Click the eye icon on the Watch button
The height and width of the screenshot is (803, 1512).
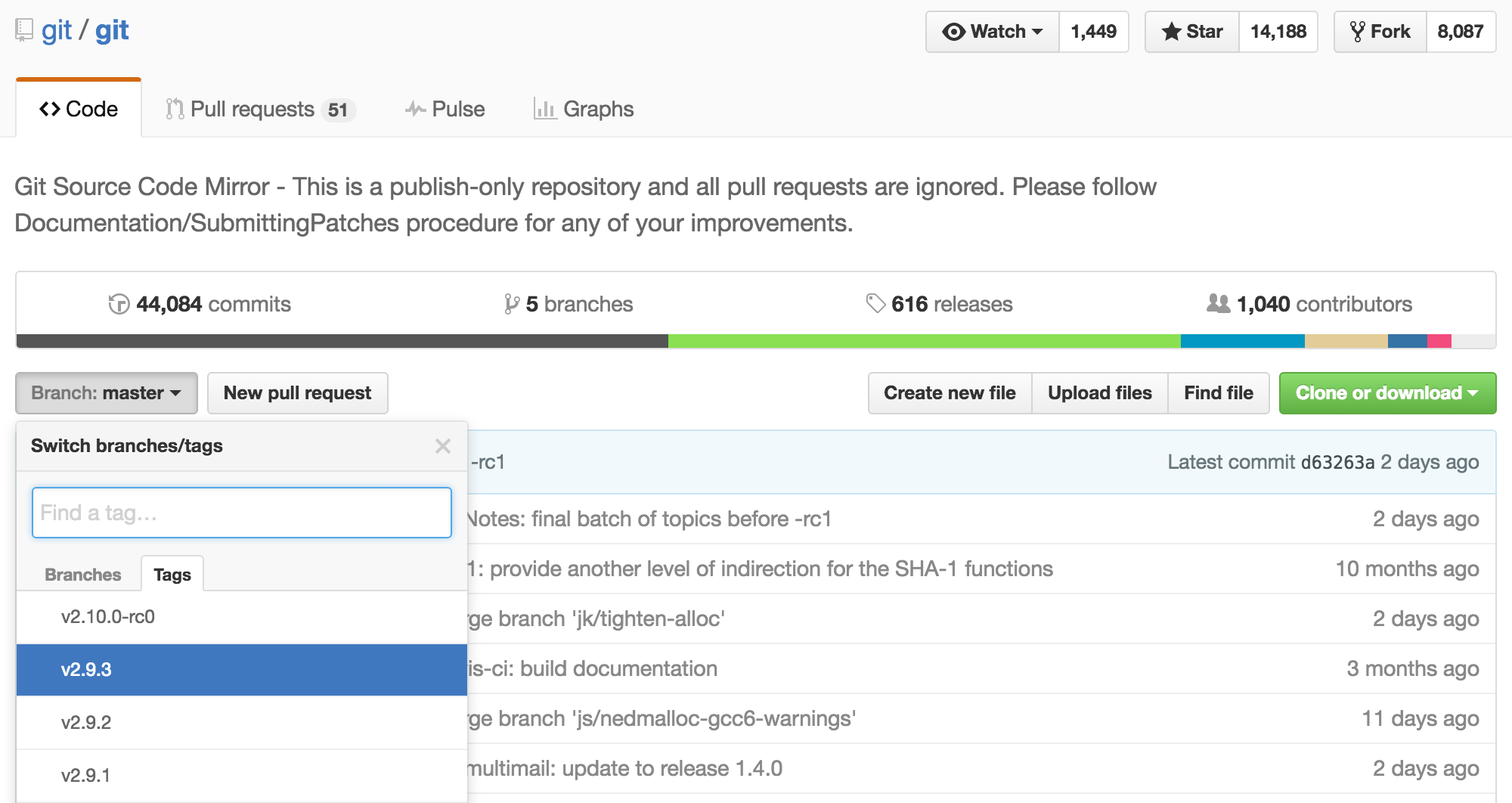[x=955, y=32]
